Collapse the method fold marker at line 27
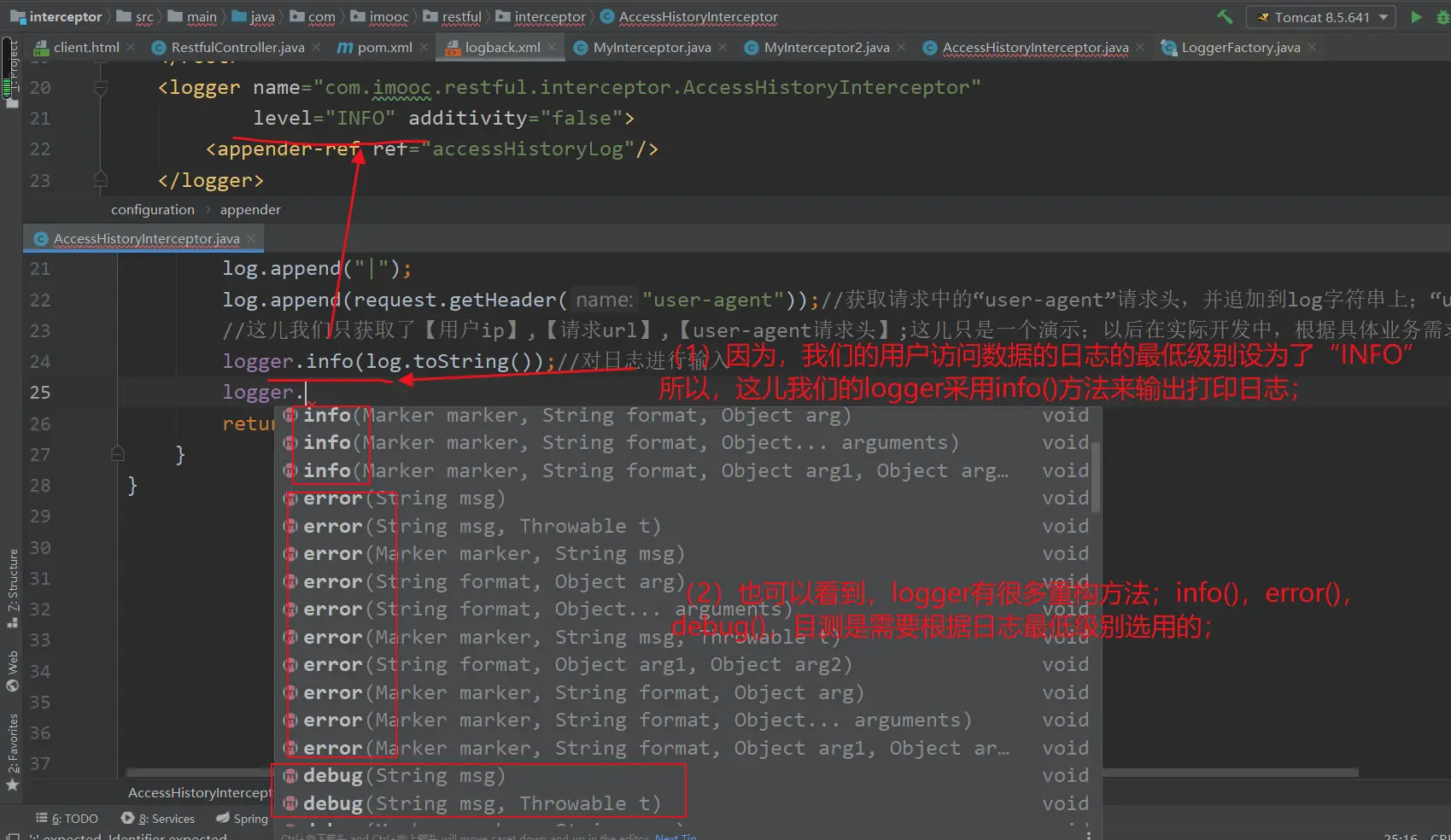 pyautogui.click(x=118, y=454)
